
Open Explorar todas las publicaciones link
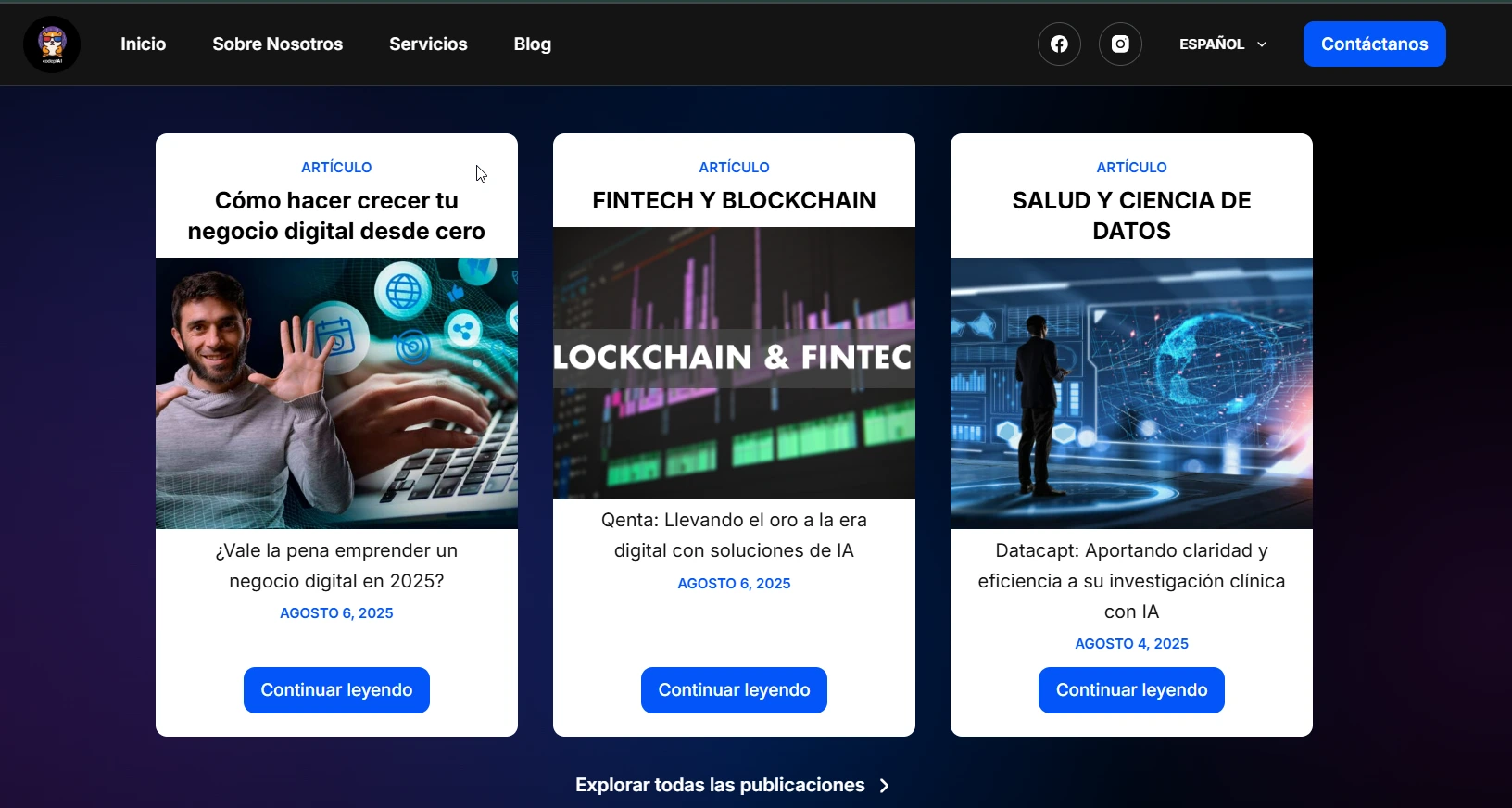[x=720, y=786]
